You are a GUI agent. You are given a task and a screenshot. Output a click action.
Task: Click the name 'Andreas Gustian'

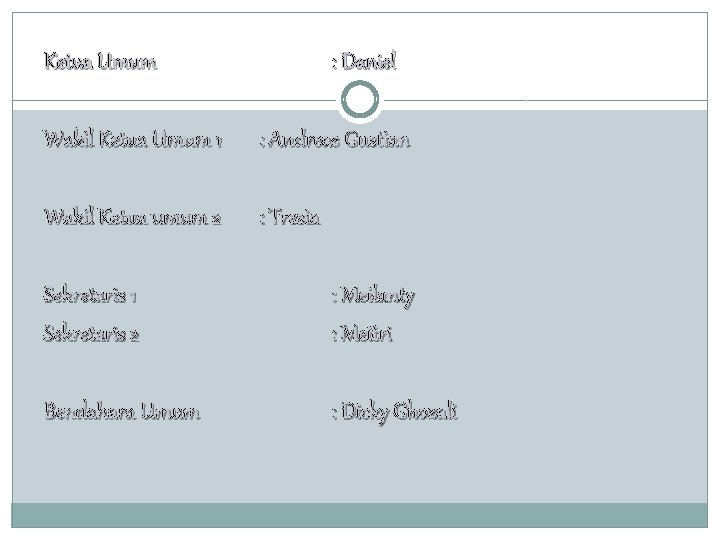click(x=340, y=139)
